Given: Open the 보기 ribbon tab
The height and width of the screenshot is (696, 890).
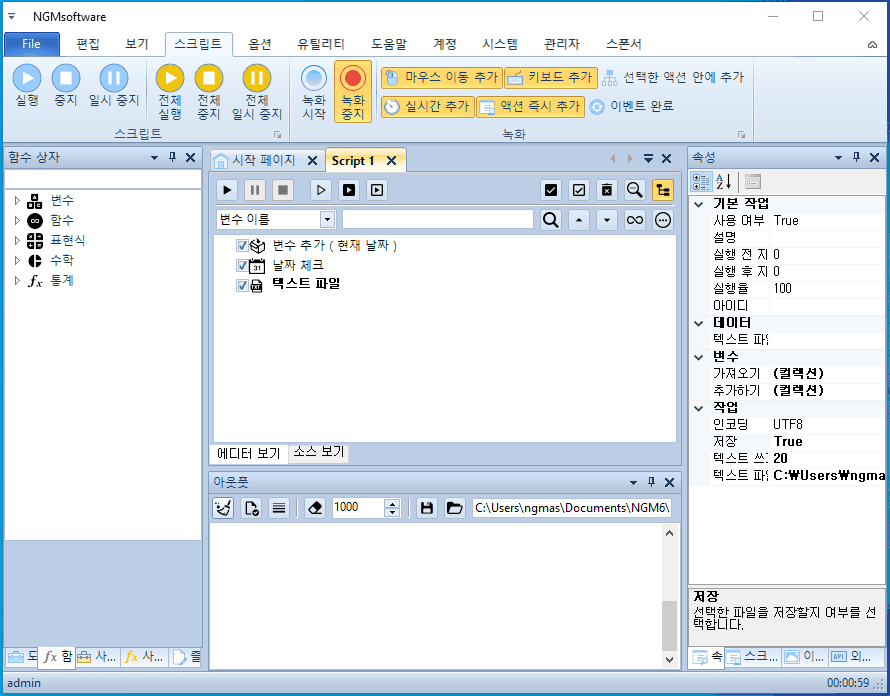Looking at the screenshot, I should coord(137,44).
